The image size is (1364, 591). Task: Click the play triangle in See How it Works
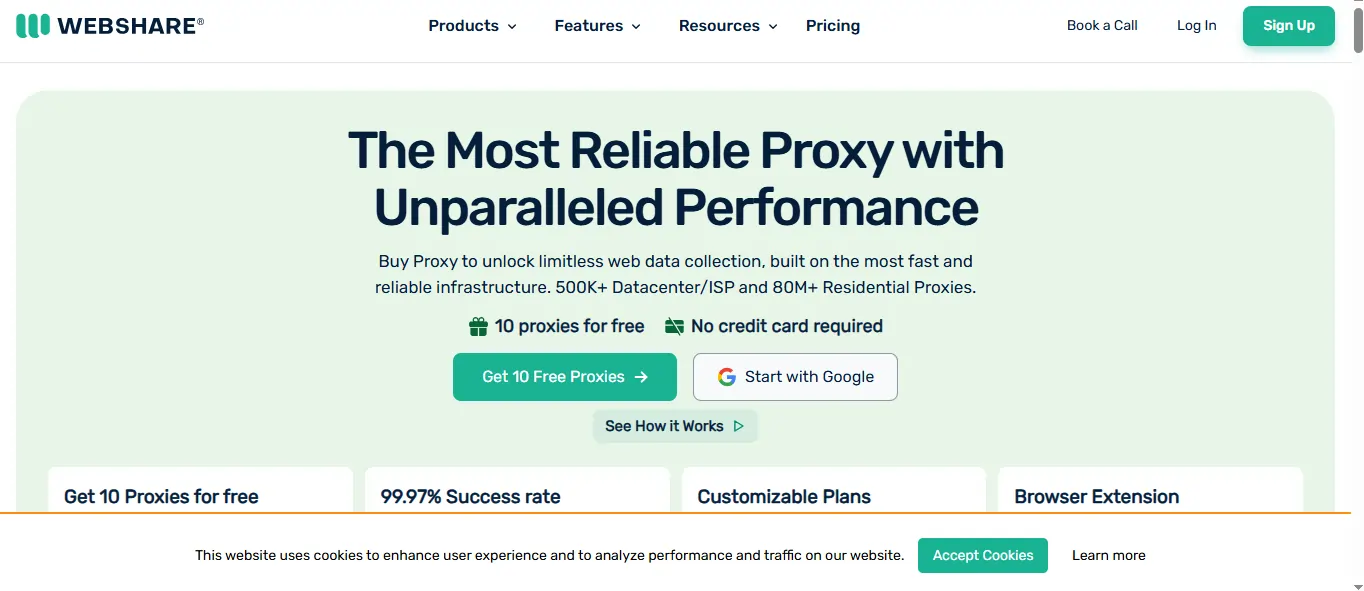click(739, 426)
